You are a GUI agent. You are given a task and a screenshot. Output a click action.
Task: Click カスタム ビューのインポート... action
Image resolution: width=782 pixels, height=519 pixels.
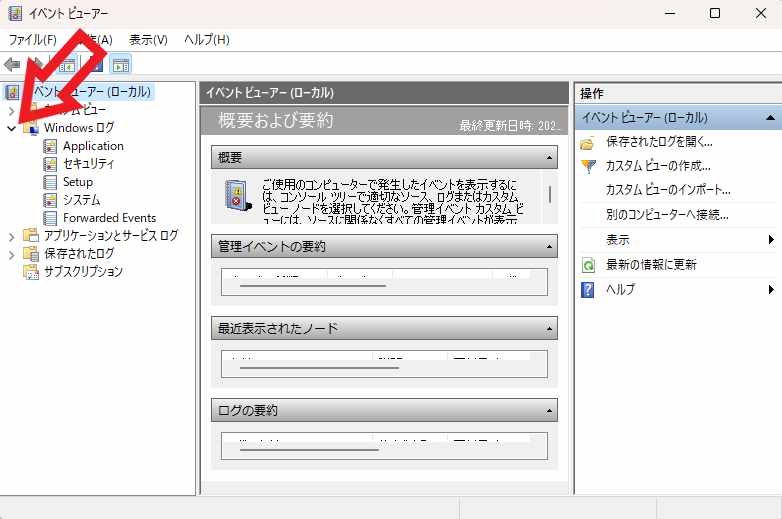point(668,190)
